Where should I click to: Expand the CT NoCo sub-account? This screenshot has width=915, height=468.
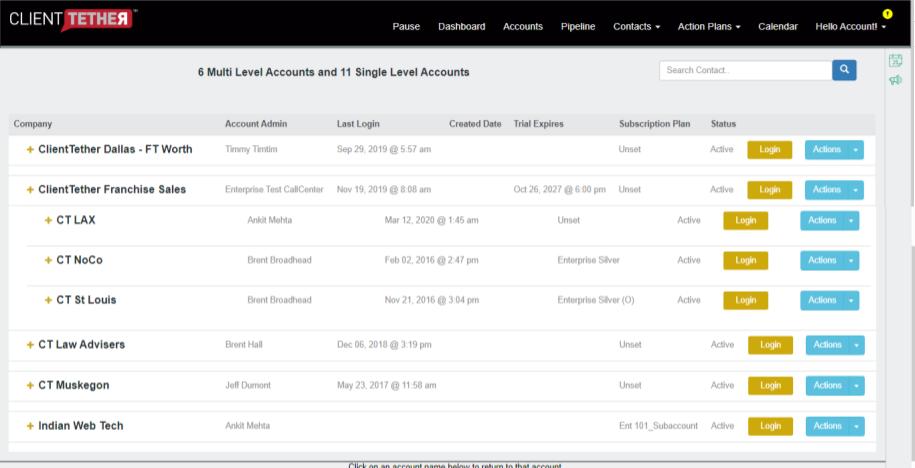48,260
